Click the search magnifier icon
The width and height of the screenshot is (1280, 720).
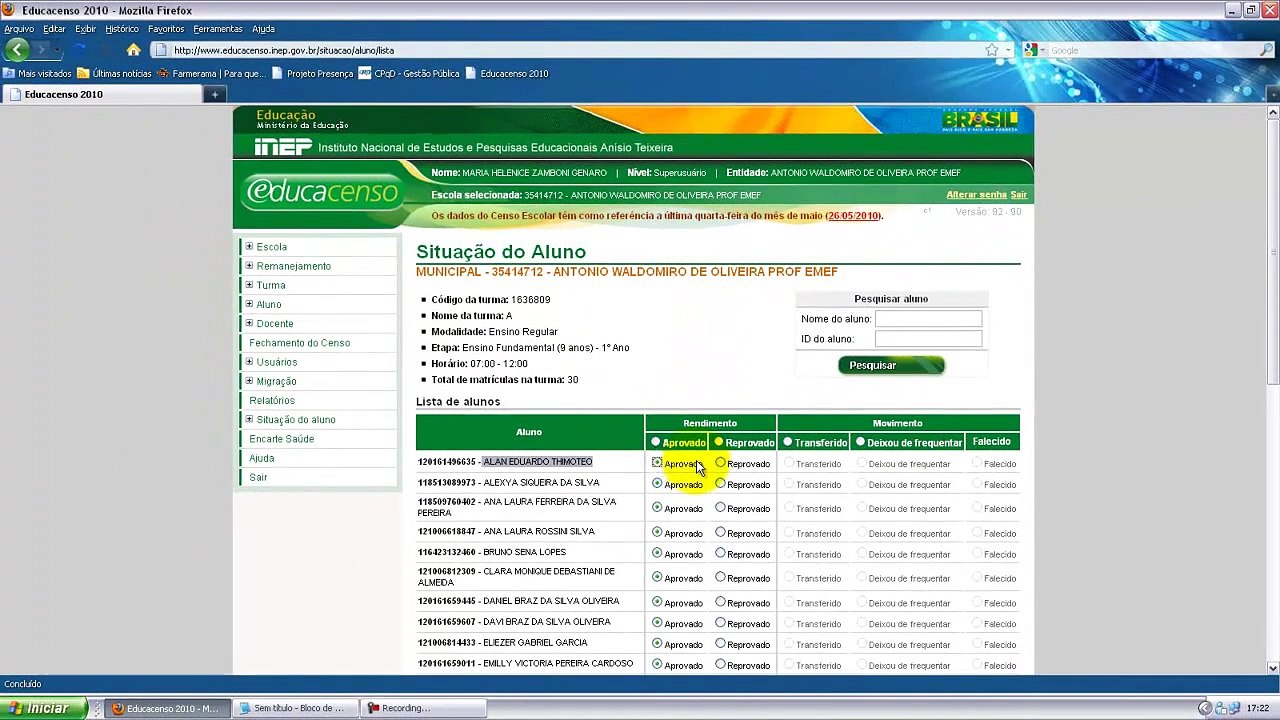pyautogui.click(x=1267, y=50)
